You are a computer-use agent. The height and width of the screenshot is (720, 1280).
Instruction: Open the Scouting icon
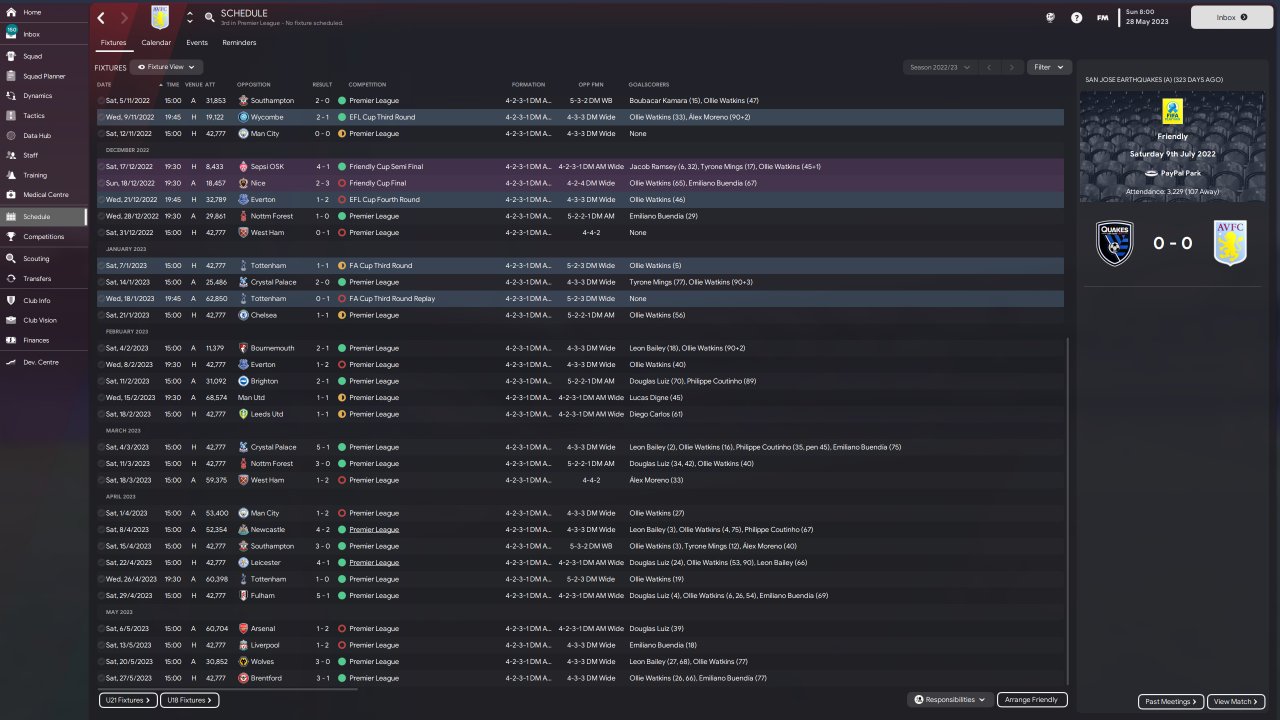pyautogui.click(x=11, y=259)
